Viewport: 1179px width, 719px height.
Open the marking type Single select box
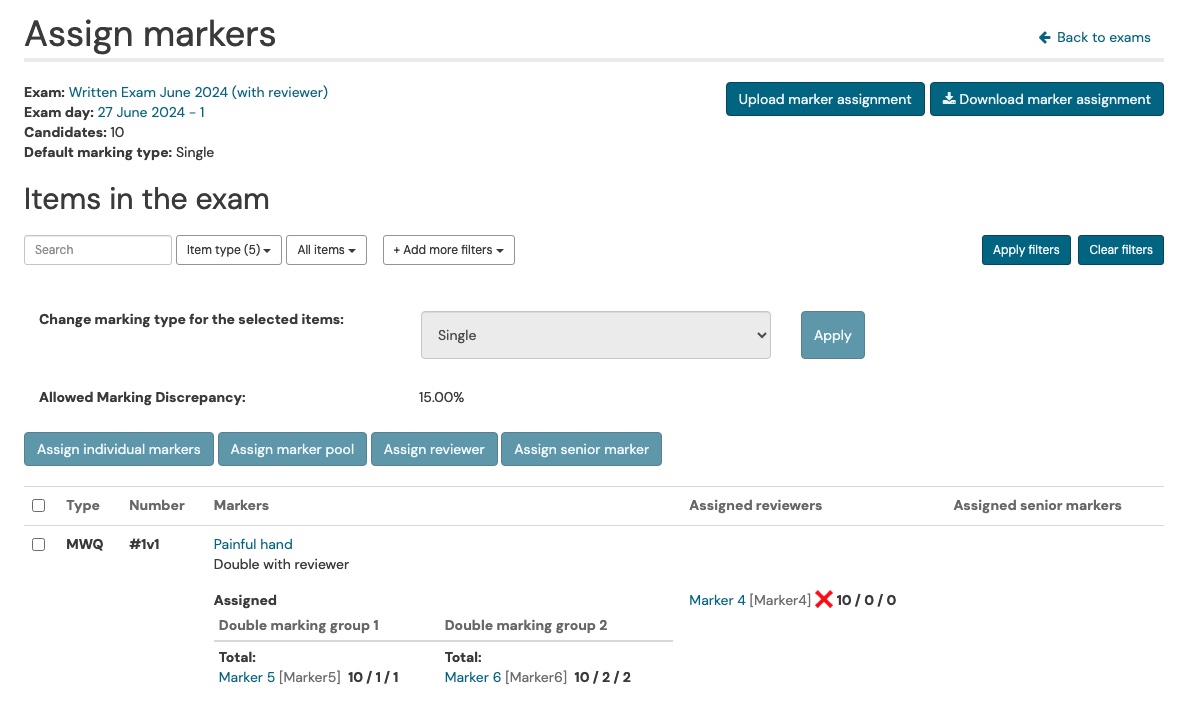(596, 335)
